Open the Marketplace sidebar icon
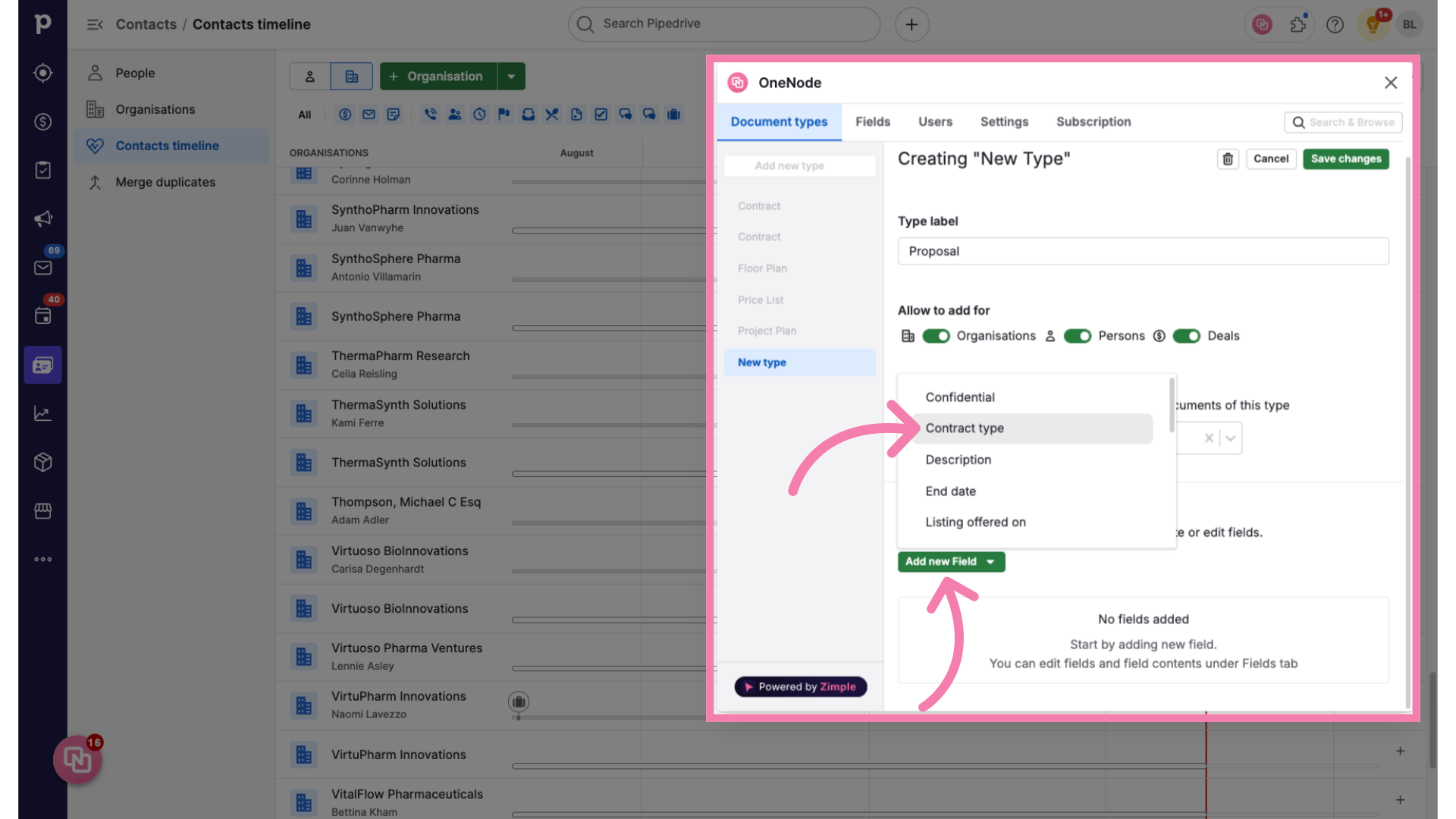1456x819 pixels. click(x=44, y=512)
